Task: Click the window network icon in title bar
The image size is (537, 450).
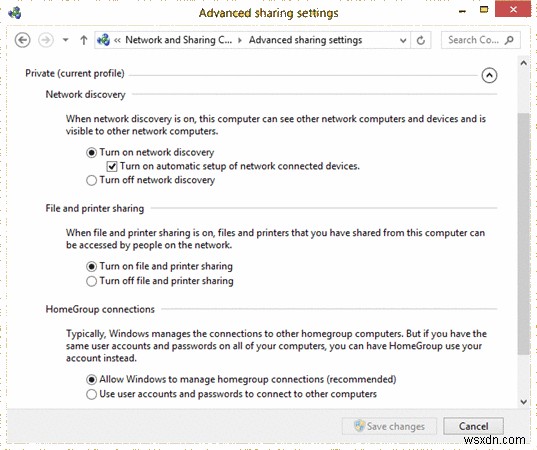Action: 15,13
